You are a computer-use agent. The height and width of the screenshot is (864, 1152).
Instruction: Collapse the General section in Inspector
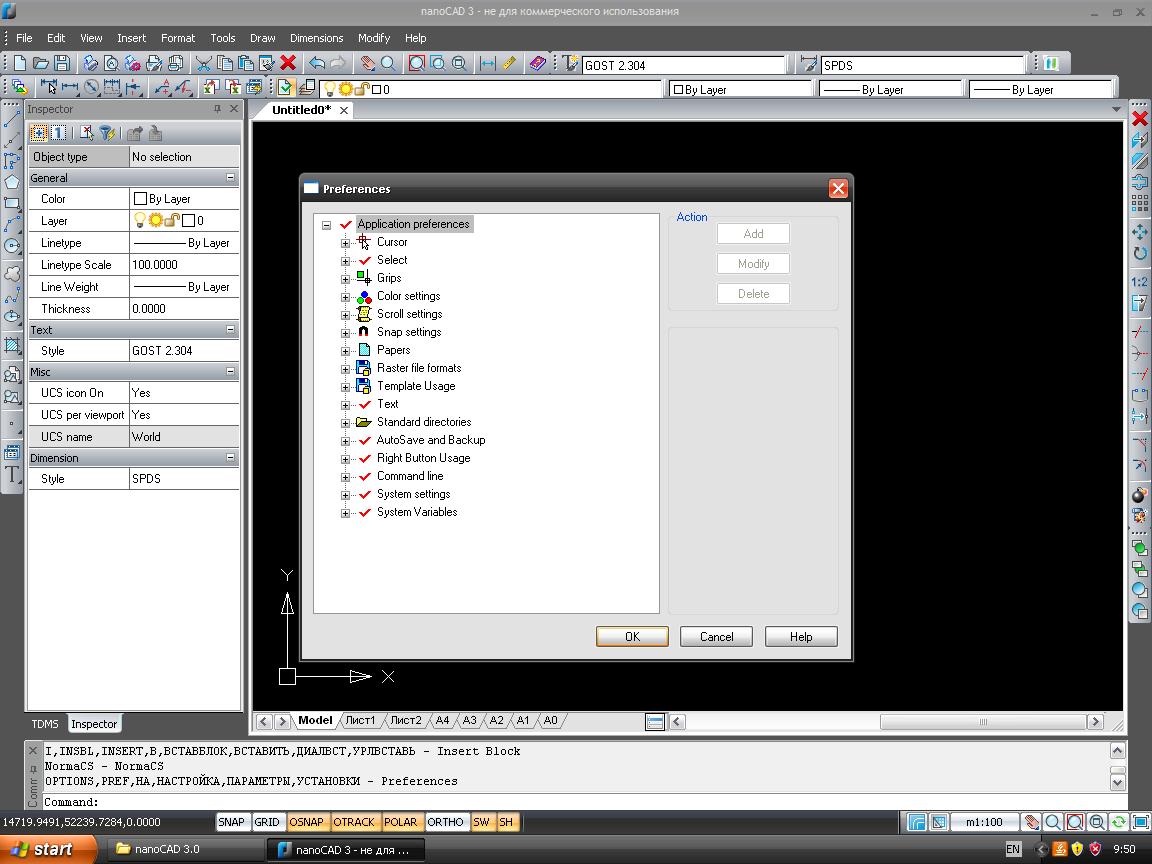click(x=231, y=178)
